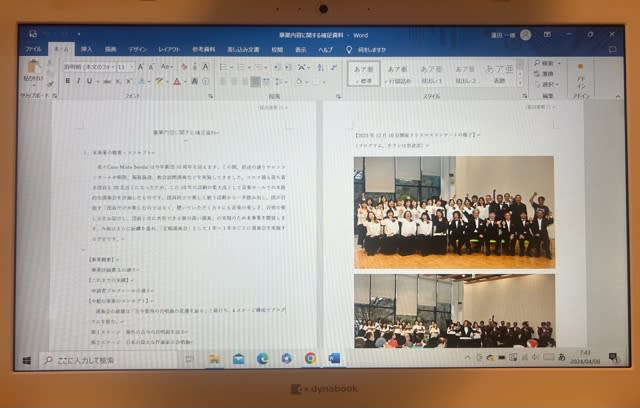640x408 pixels.
Task: Toggle Bold formatting
Action: [67, 81]
